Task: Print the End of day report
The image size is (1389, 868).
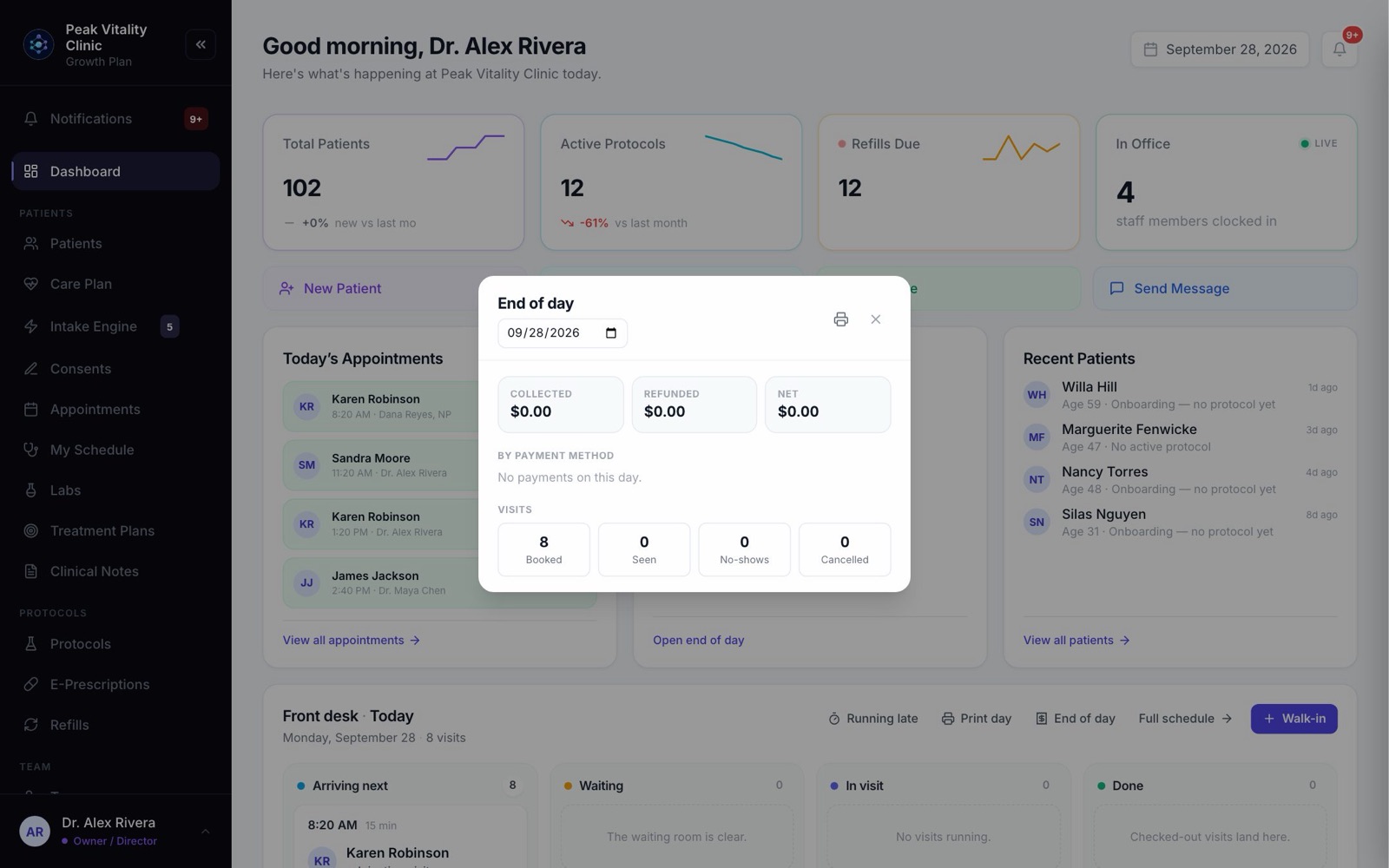Action: pos(840,319)
